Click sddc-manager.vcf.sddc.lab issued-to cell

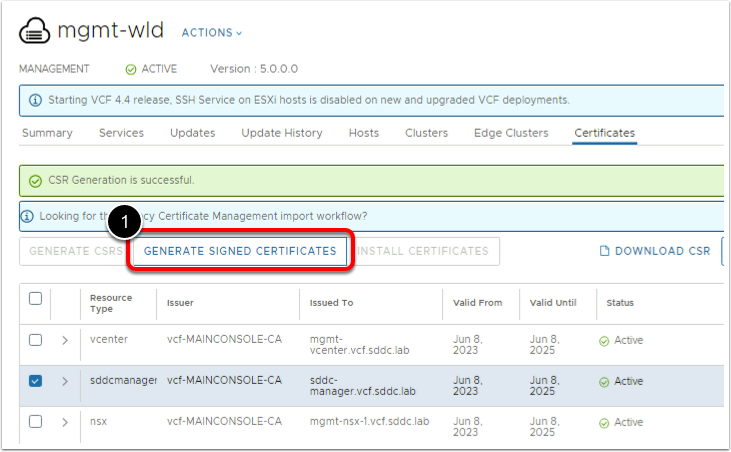click(363, 386)
